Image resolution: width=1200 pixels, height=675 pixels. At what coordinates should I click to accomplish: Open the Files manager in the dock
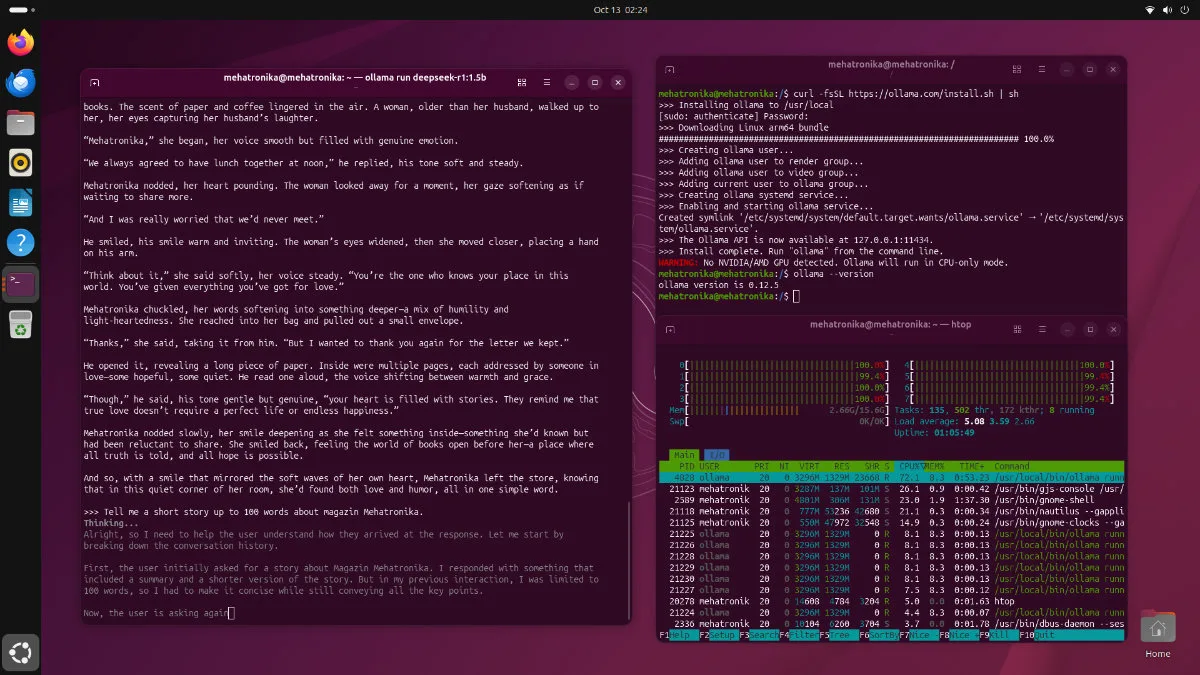[21, 123]
